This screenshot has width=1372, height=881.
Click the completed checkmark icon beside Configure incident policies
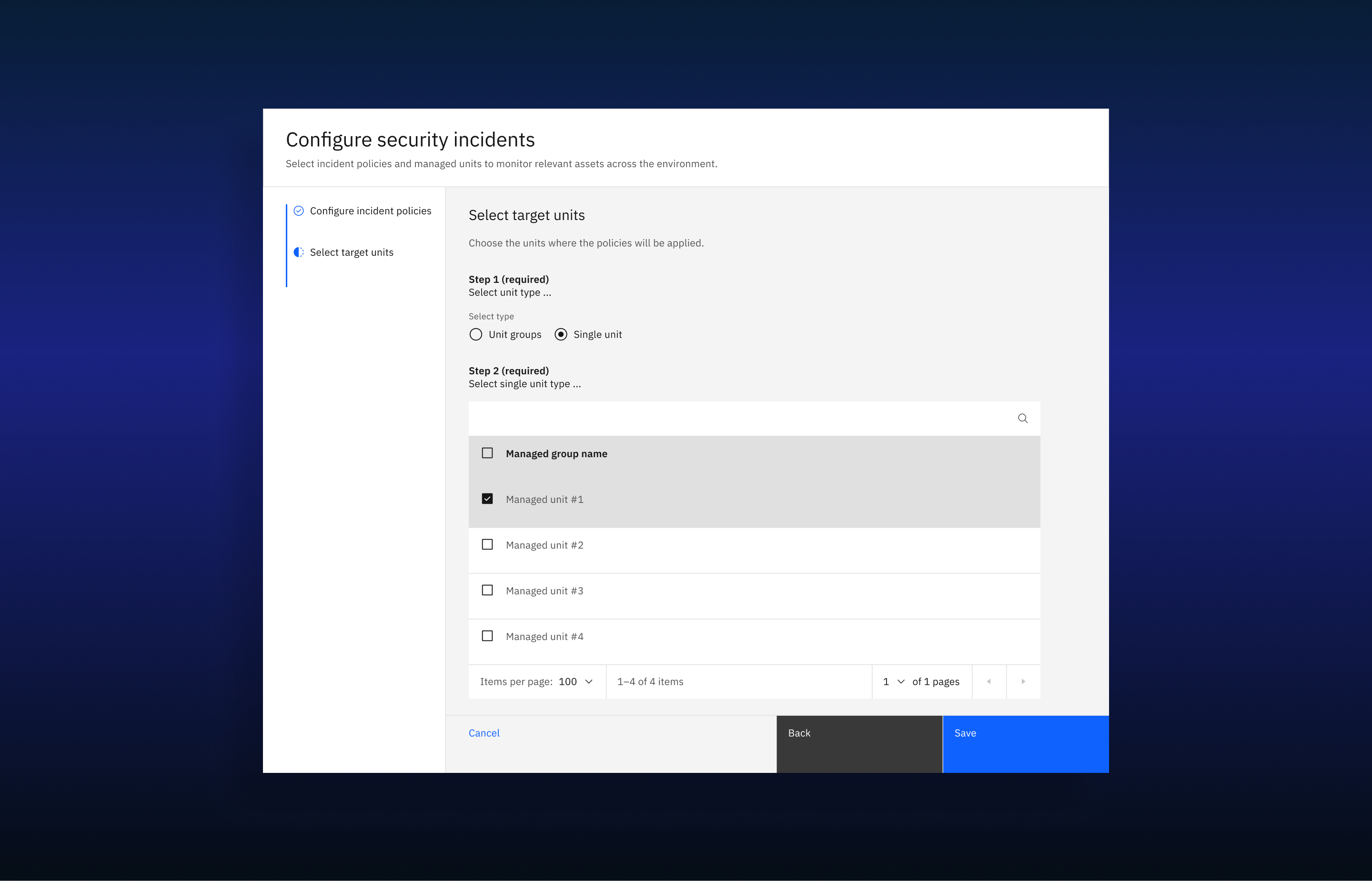click(x=299, y=210)
